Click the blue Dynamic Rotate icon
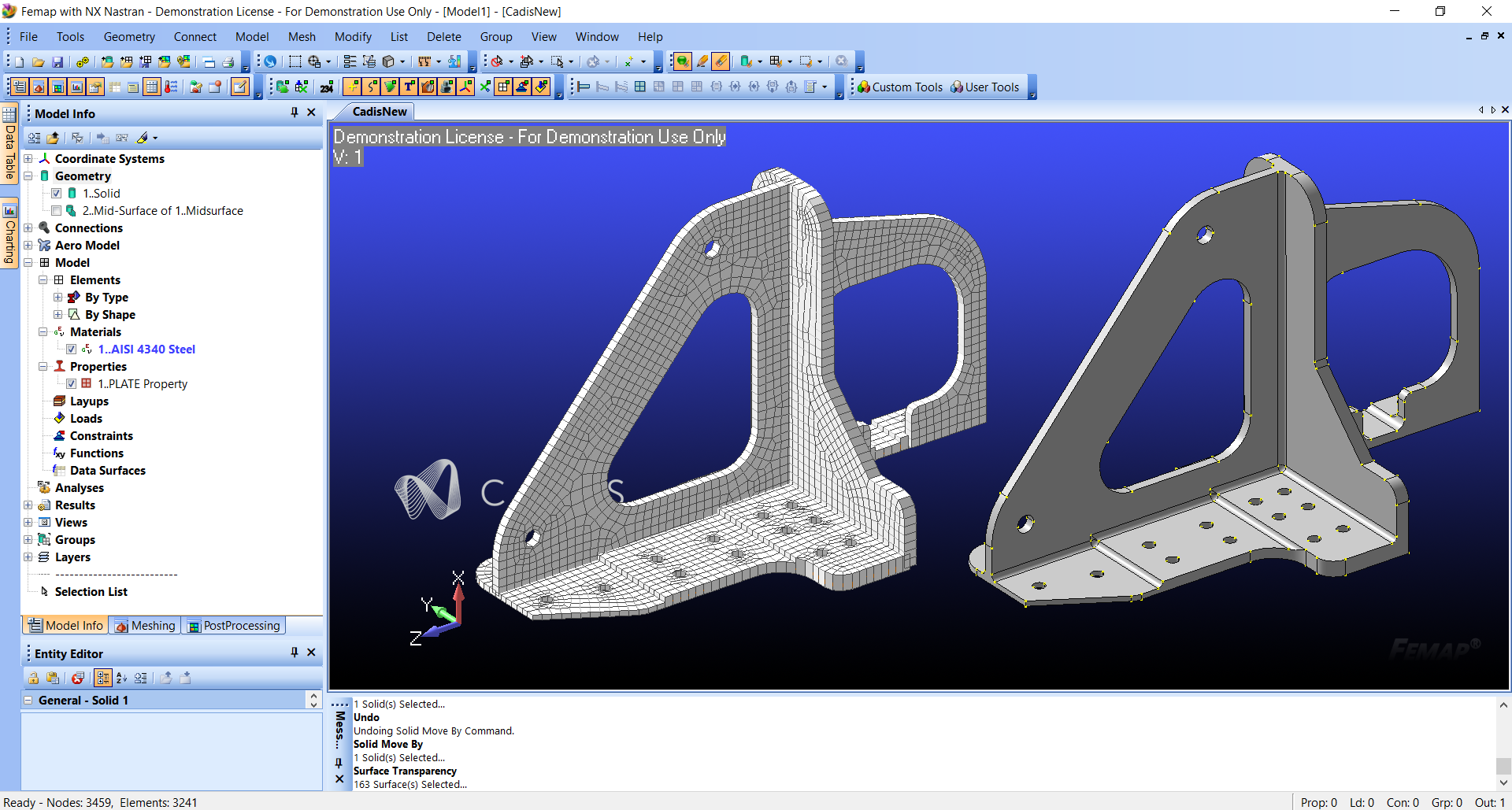This screenshot has height=810, width=1512. [270, 61]
